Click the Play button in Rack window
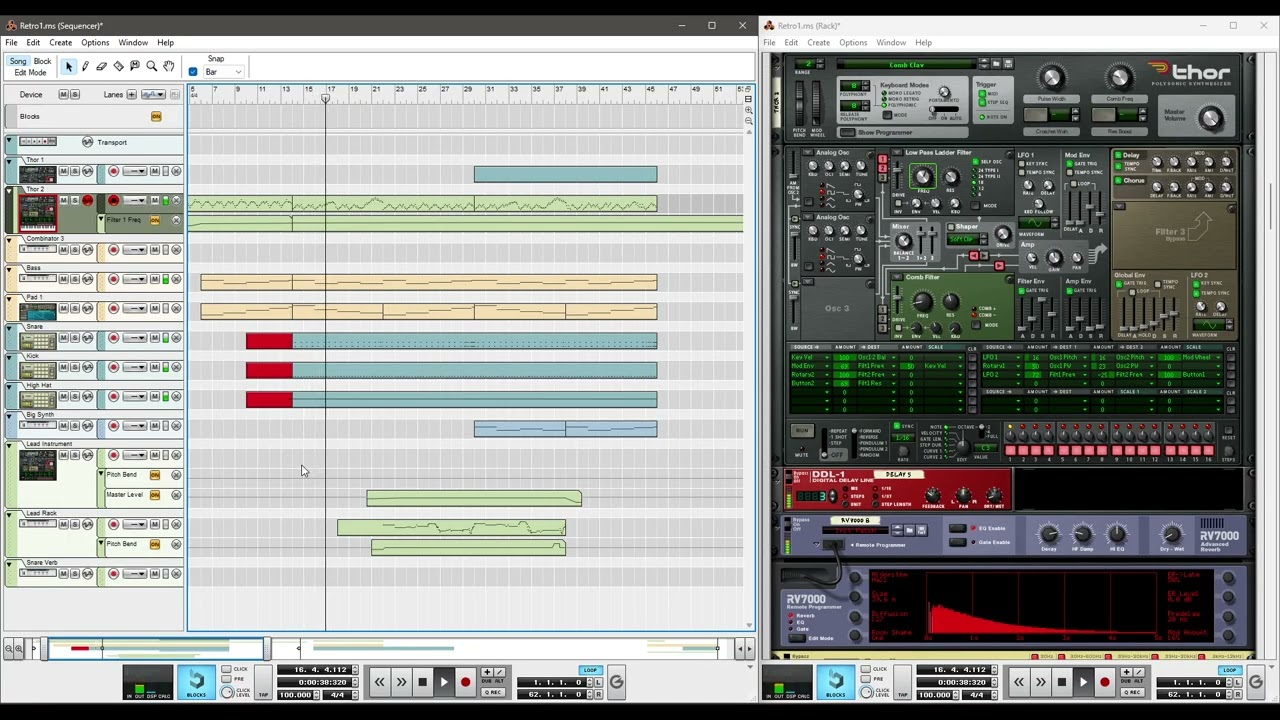The height and width of the screenshot is (720, 1280). click(x=1083, y=682)
